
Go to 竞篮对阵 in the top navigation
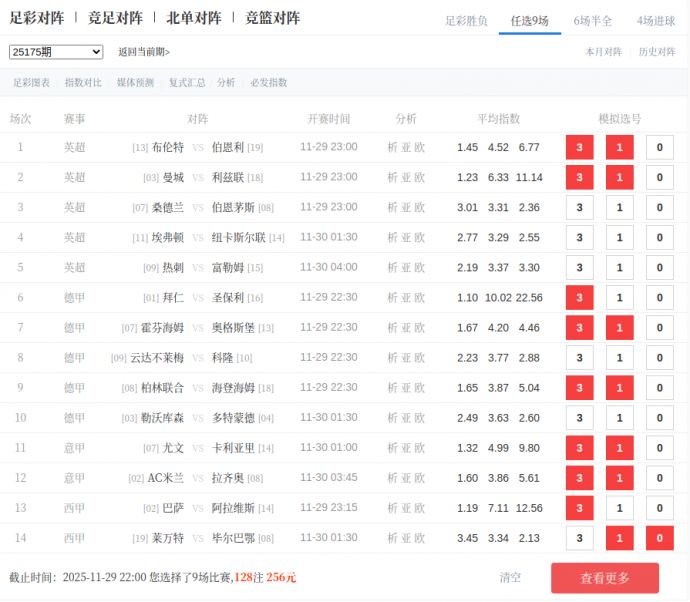(x=272, y=18)
